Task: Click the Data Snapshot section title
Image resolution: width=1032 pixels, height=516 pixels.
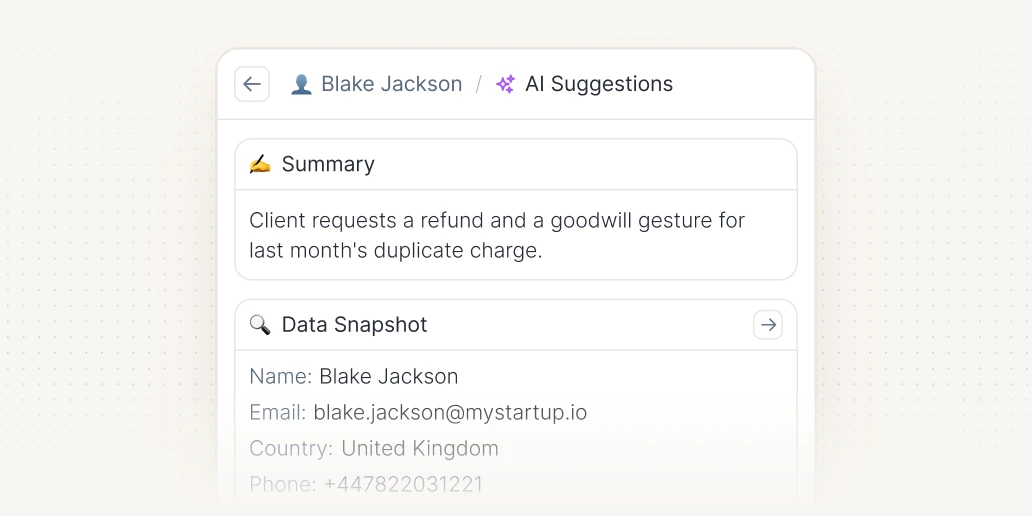Action: coord(355,324)
